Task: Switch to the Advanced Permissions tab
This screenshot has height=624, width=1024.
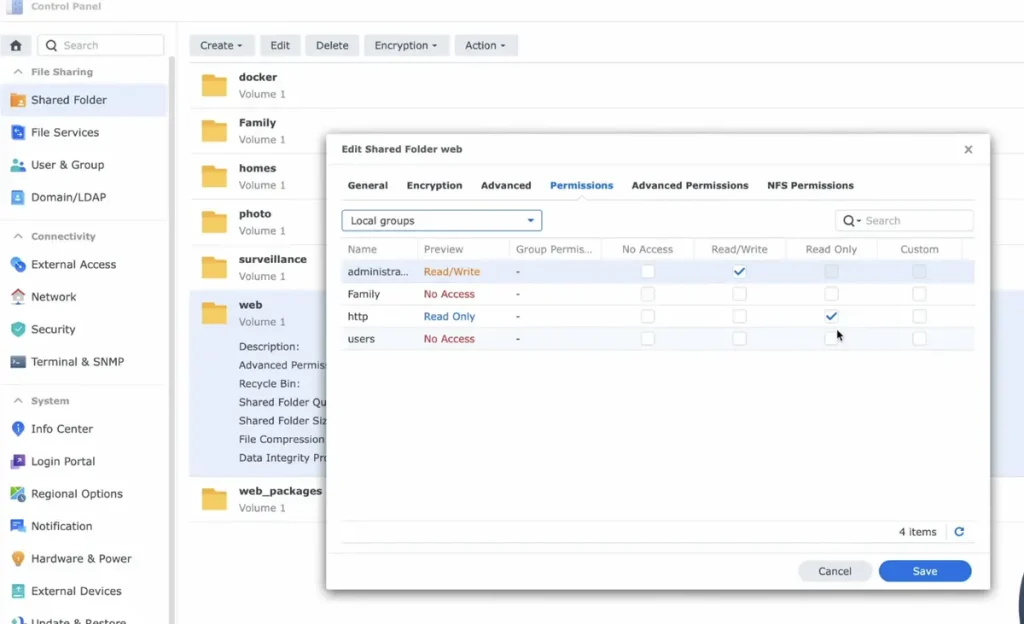Action: [x=689, y=186]
